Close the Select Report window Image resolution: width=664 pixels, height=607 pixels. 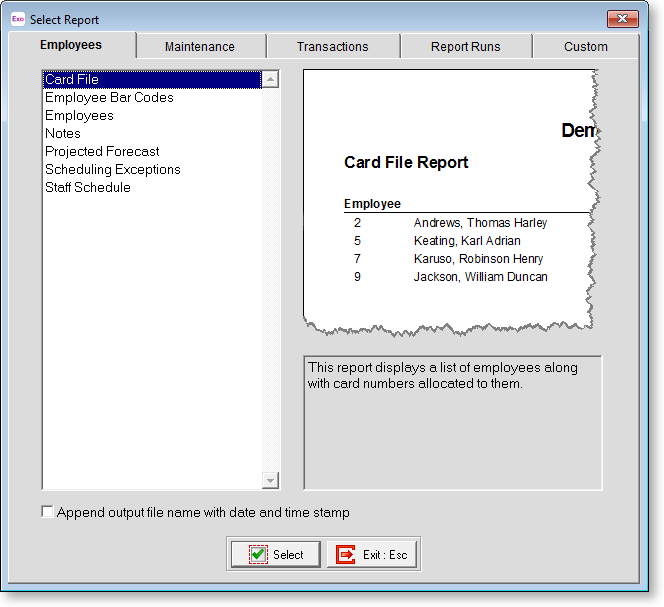pos(622,19)
